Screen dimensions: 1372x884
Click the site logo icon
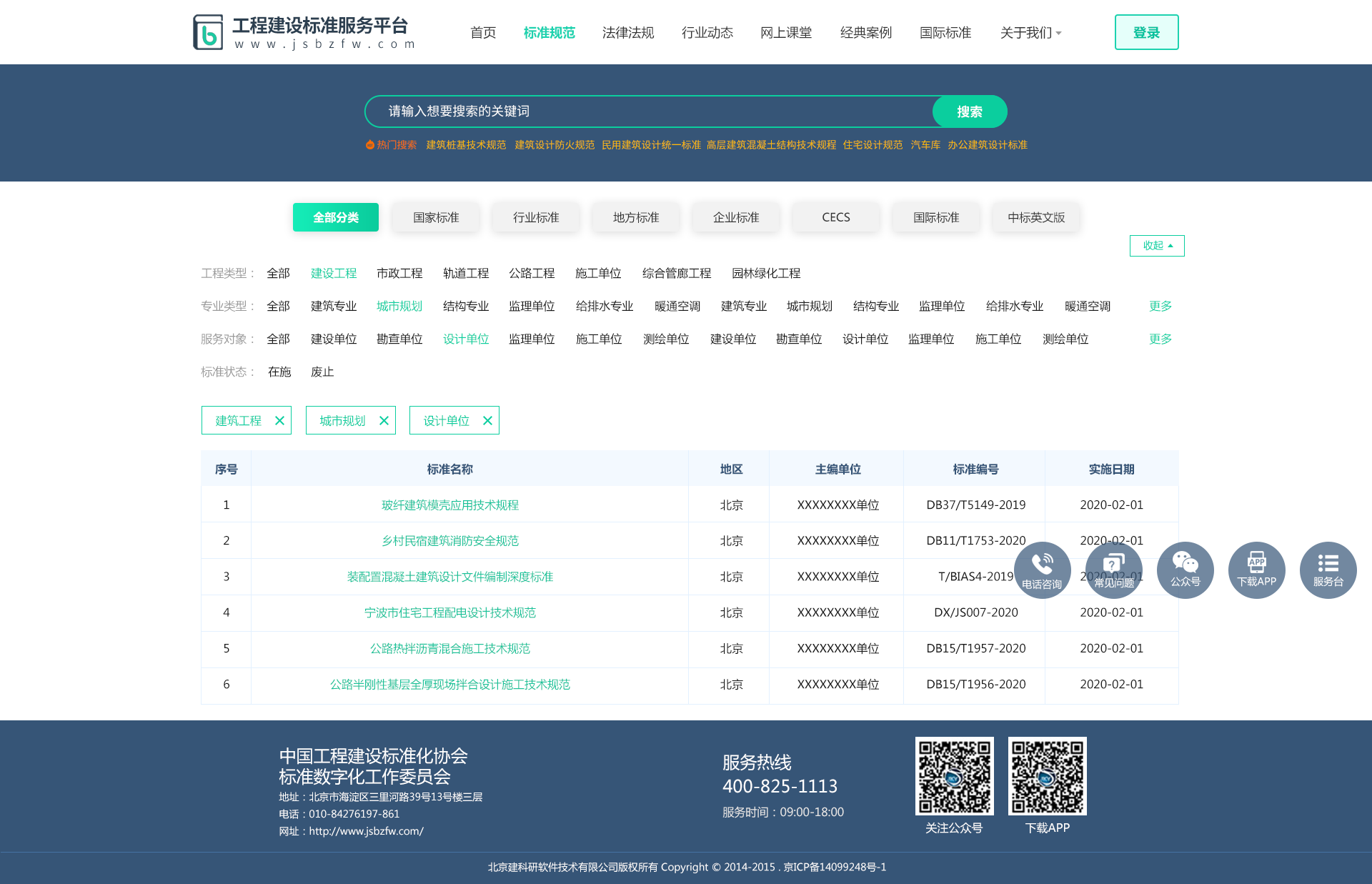208,32
